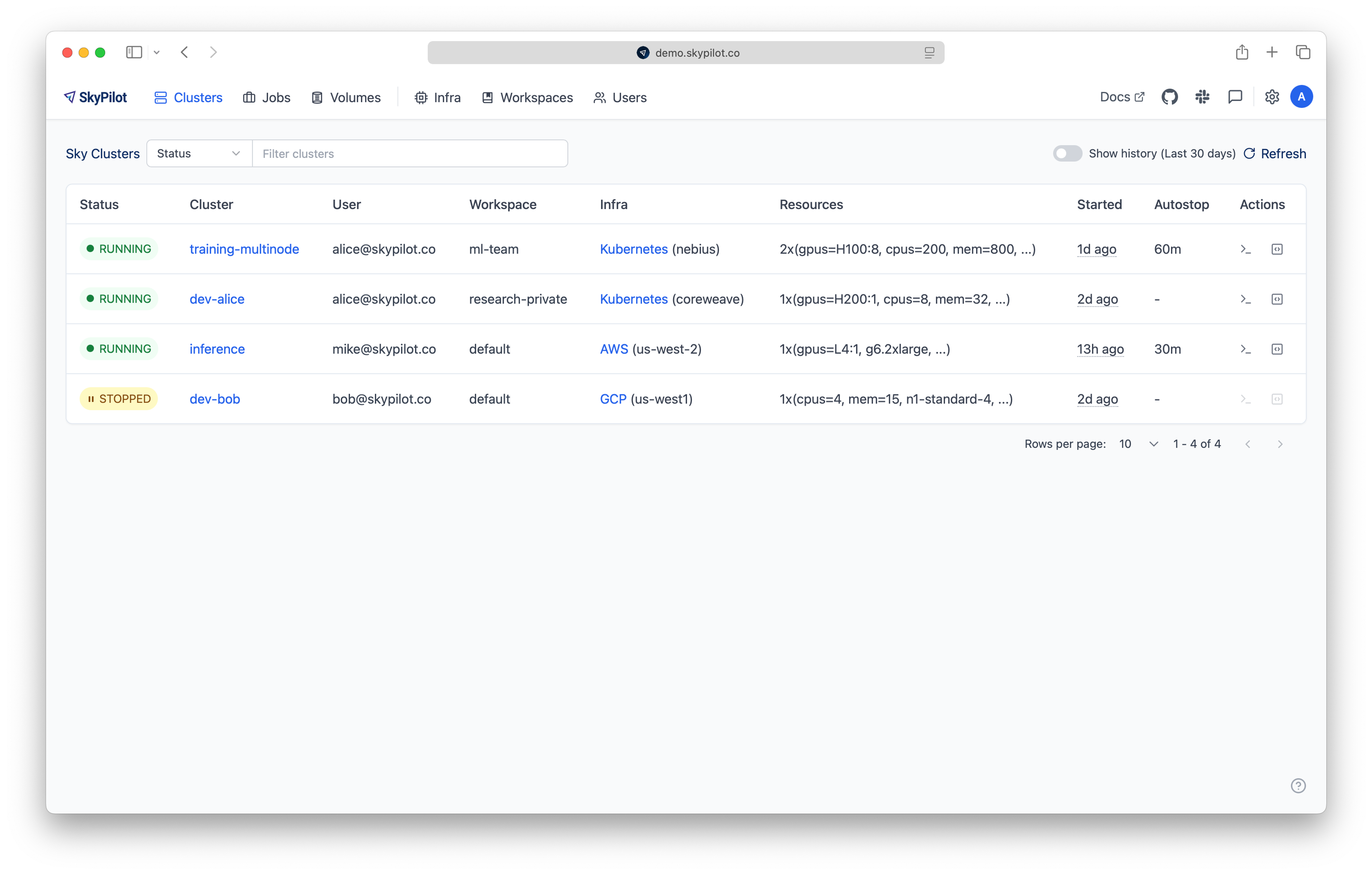The height and width of the screenshot is (874, 1372).
Task: Focus the Filter clusters input field
Action: [410, 153]
